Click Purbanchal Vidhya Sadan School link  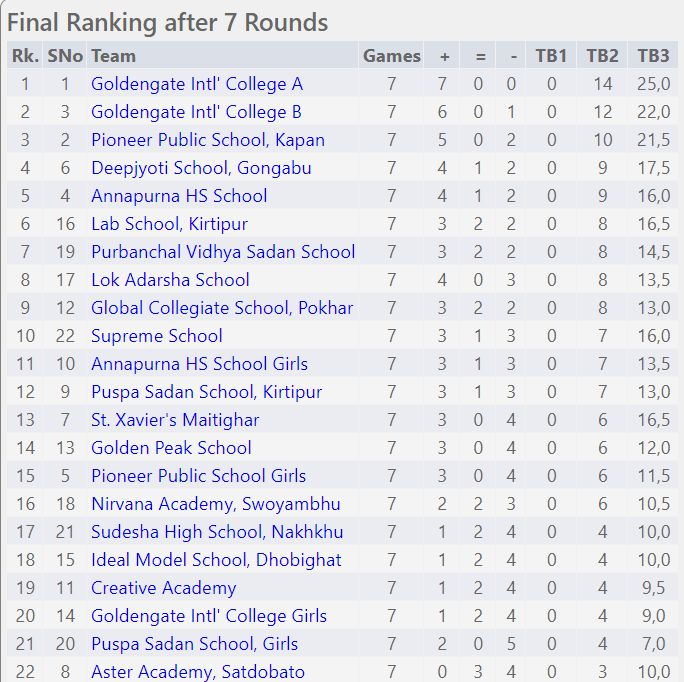pyautogui.click(x=223, y=252)
